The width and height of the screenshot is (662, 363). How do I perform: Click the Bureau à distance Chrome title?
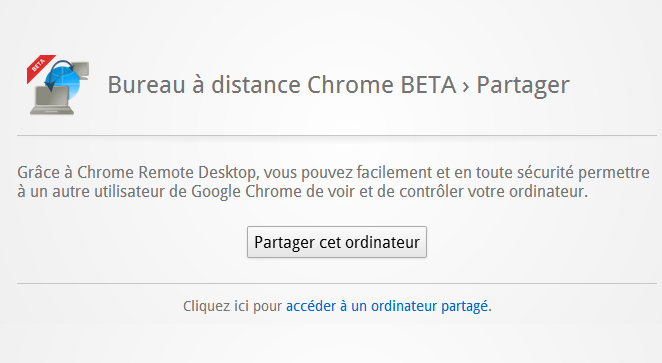282,85
